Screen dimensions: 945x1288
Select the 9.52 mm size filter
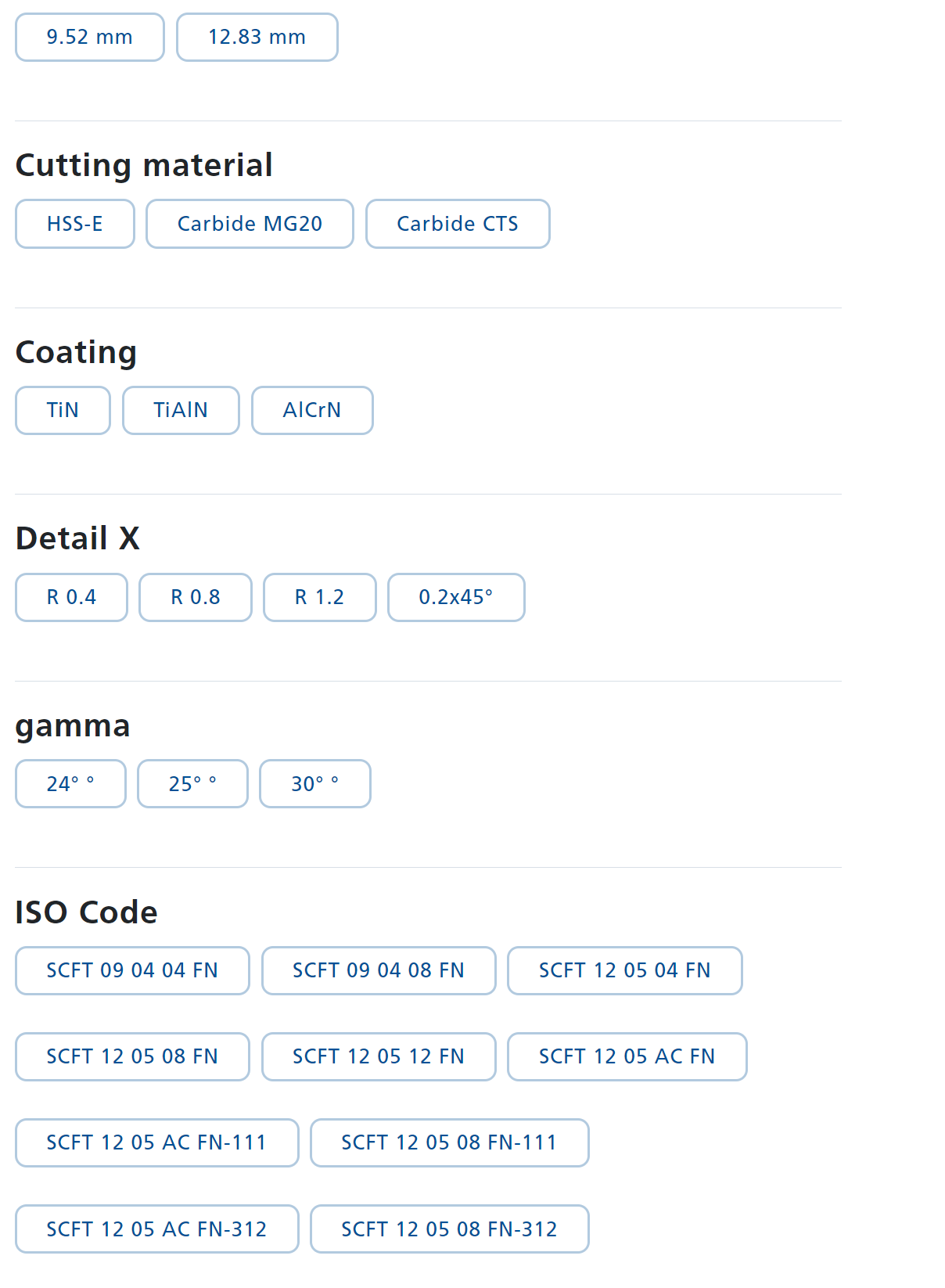click(x=89, y=38)
